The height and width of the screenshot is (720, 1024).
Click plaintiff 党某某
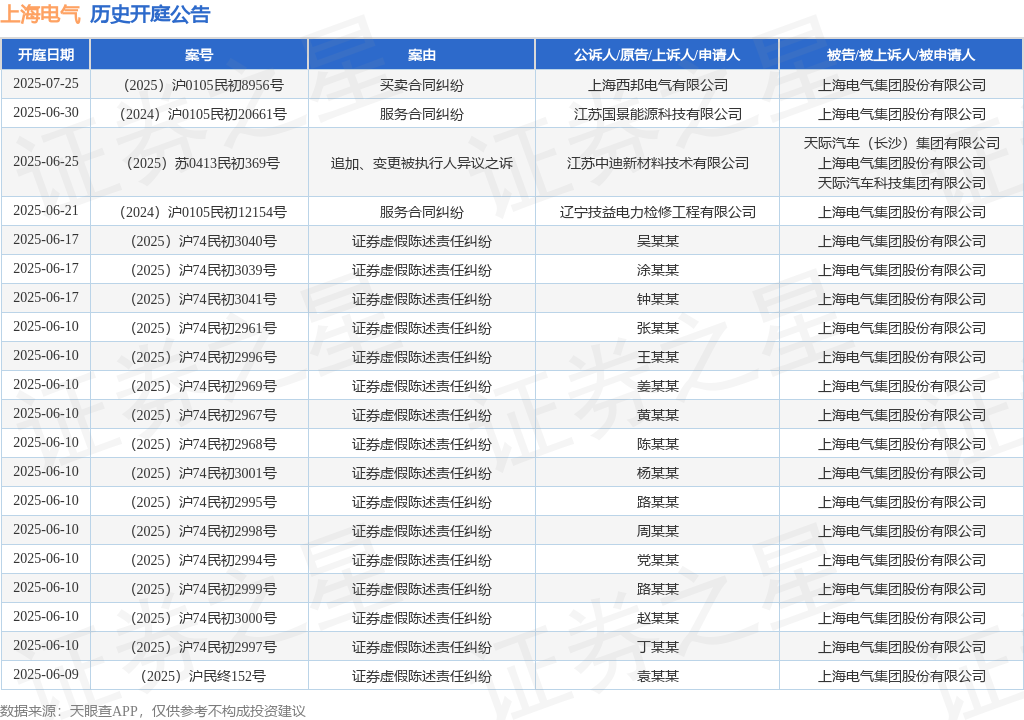[658, 560]
